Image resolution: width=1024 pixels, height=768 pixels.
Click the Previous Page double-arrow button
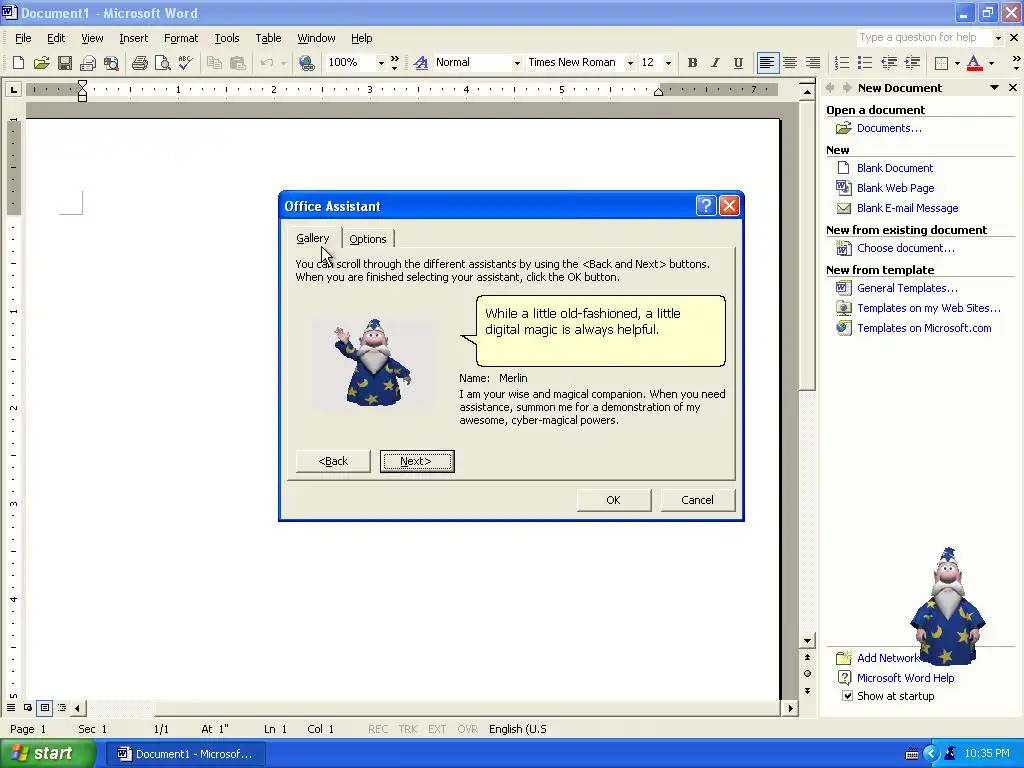coord(807,657)
